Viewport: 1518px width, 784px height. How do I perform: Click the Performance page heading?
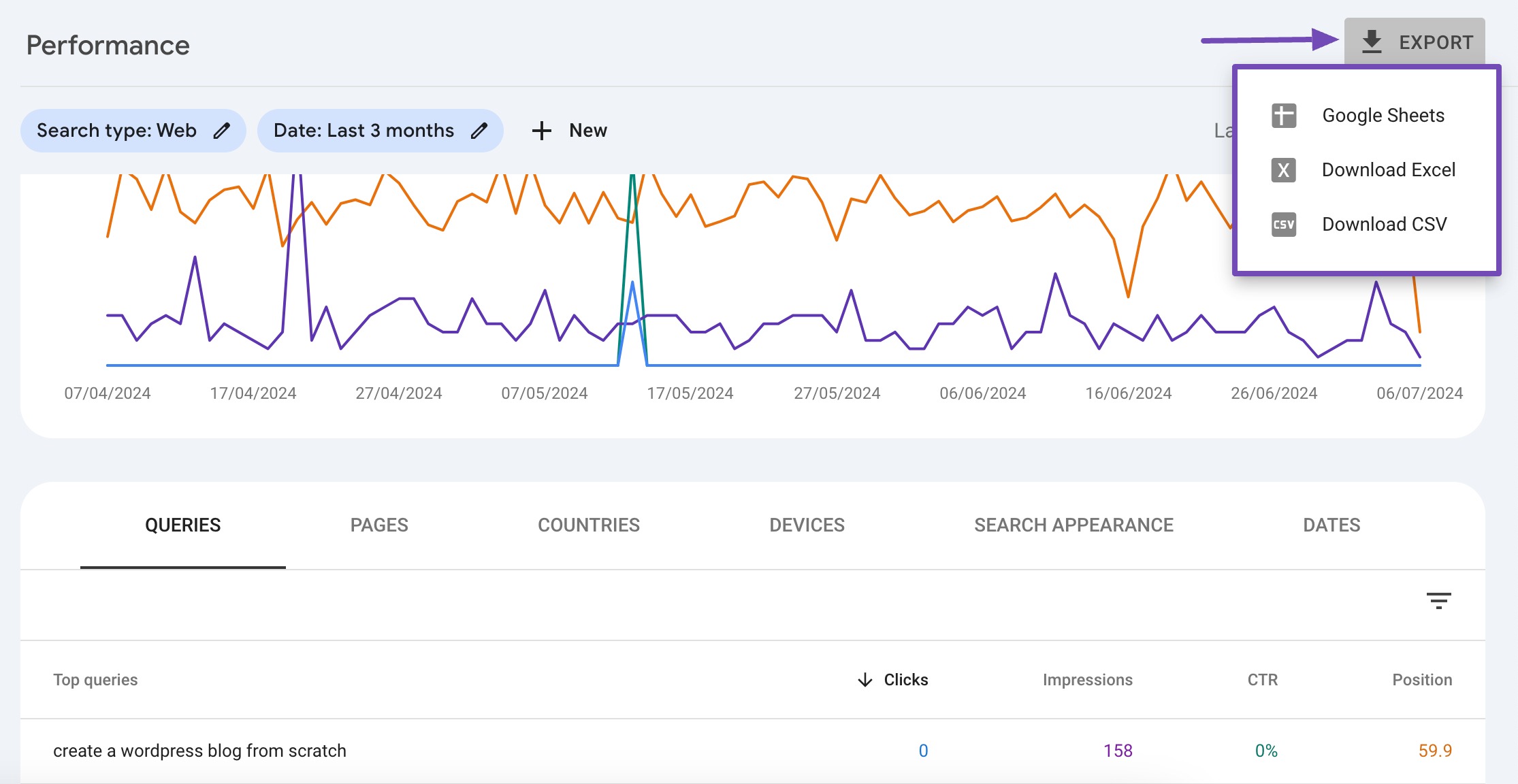click(x=108, y=46)
